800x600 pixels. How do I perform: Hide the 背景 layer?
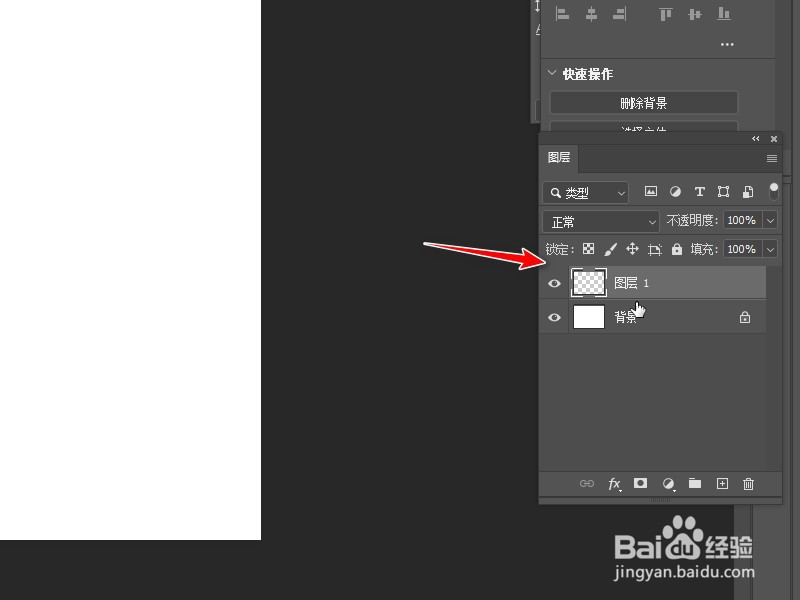(x=554, y=317)
